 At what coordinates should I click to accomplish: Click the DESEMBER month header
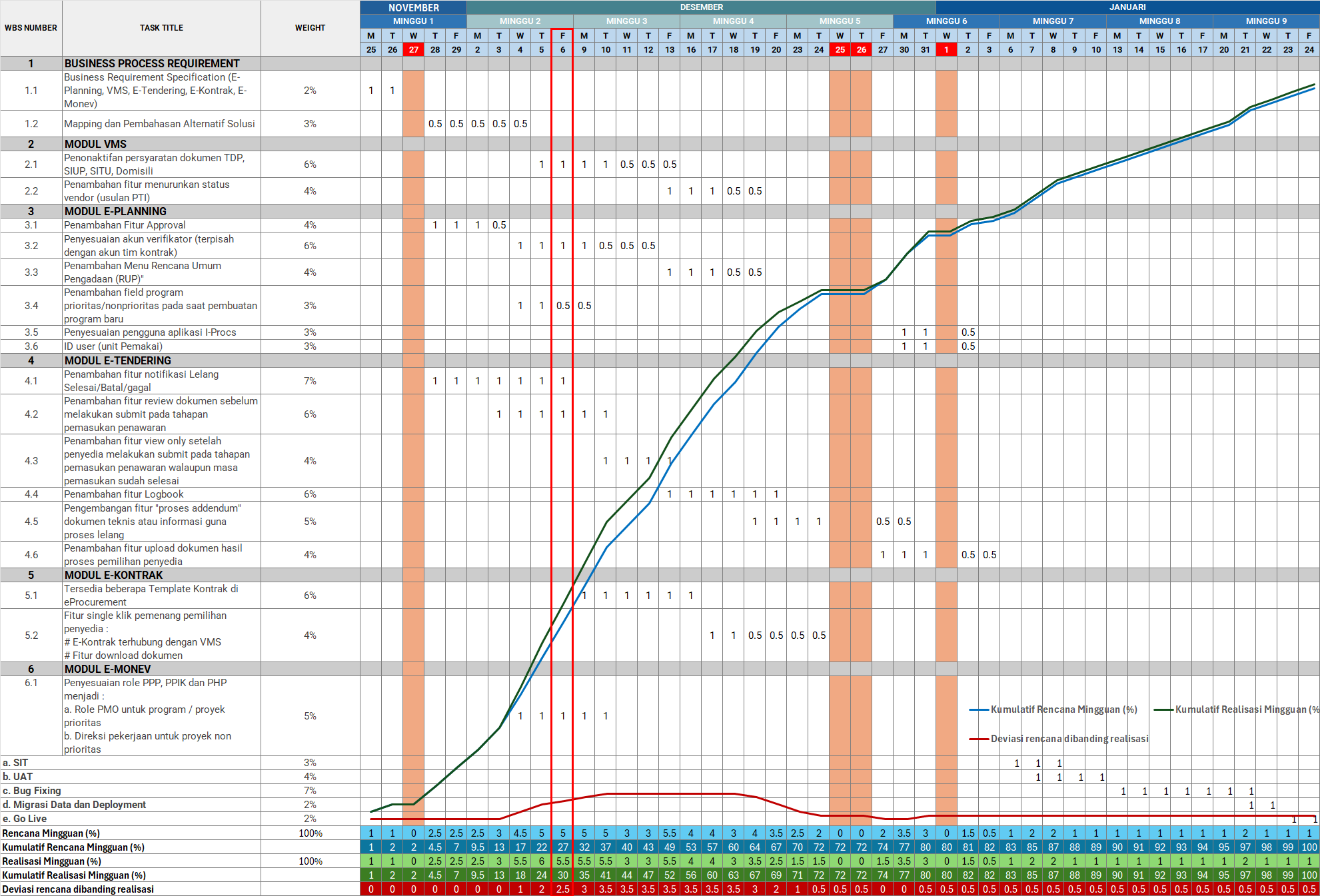click(x=701, y=7)
